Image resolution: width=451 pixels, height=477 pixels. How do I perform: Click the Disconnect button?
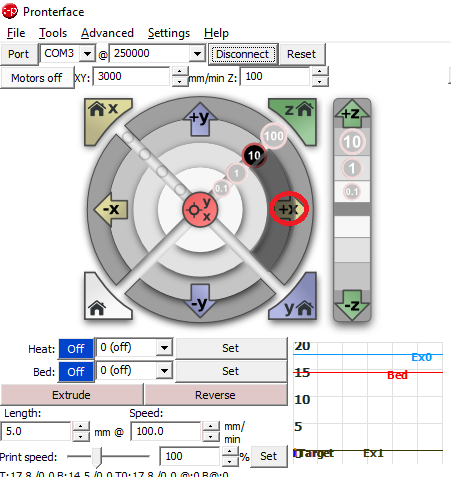coord(243,54)
